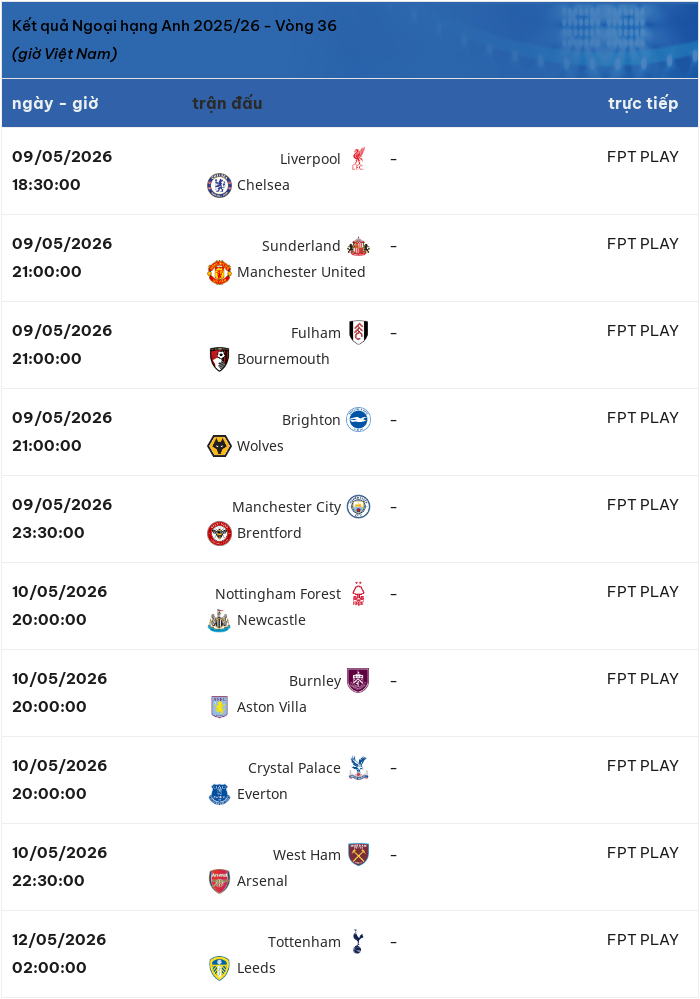Click the Chelsea club crest
The width and height of the screenshot is (700, 999).
pyautogui.click(x=219, y=185)
